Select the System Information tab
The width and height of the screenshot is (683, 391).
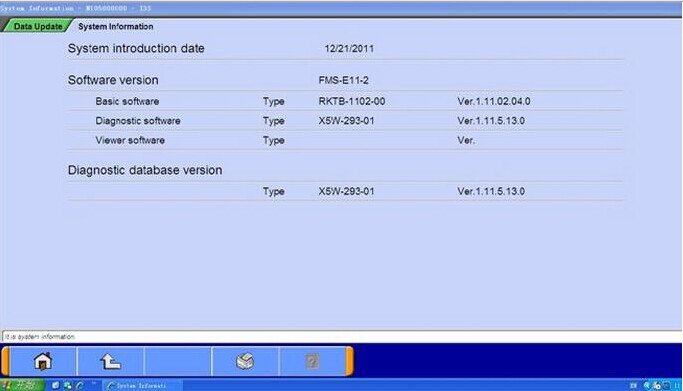coord(115,27)
